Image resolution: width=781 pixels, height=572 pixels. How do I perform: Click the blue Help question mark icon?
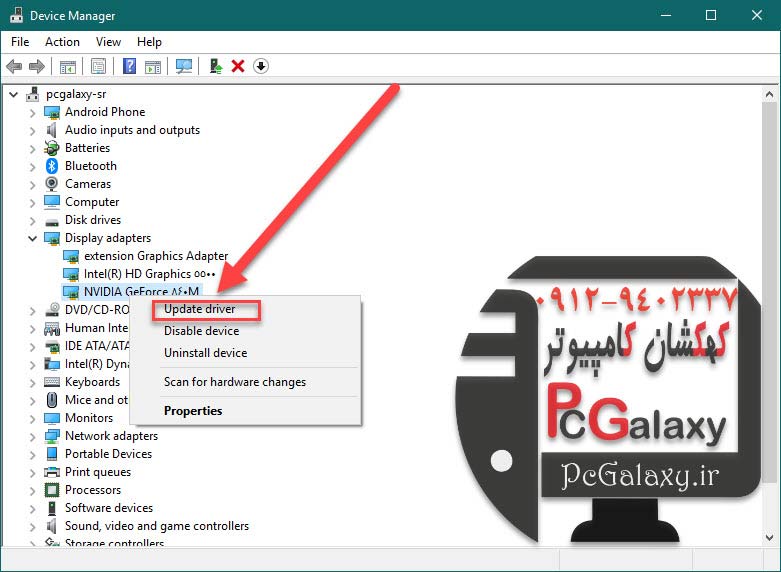pos(129,66)
